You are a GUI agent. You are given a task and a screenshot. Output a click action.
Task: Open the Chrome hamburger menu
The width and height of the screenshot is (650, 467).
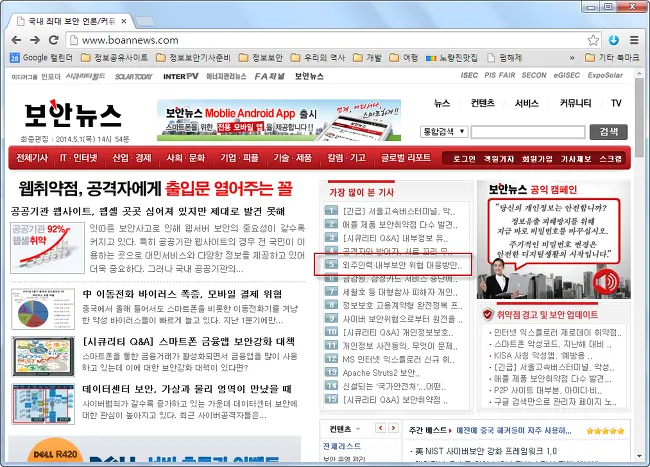pyautogui.click(x=634, y=40)
